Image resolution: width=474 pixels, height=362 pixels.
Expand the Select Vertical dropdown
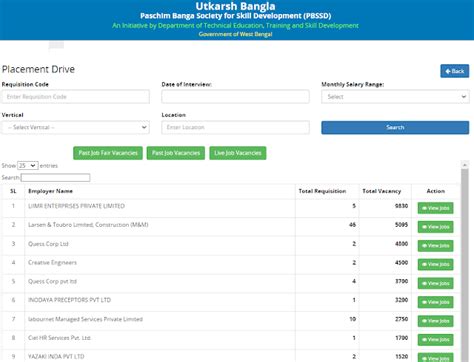coord(75,127)
